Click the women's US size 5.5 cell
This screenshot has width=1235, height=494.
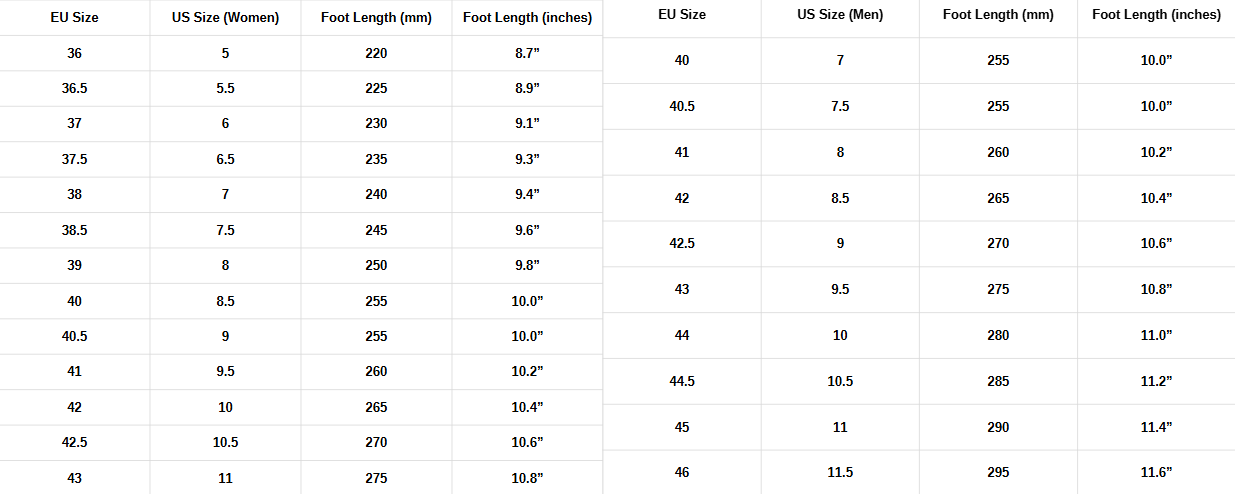225,88
